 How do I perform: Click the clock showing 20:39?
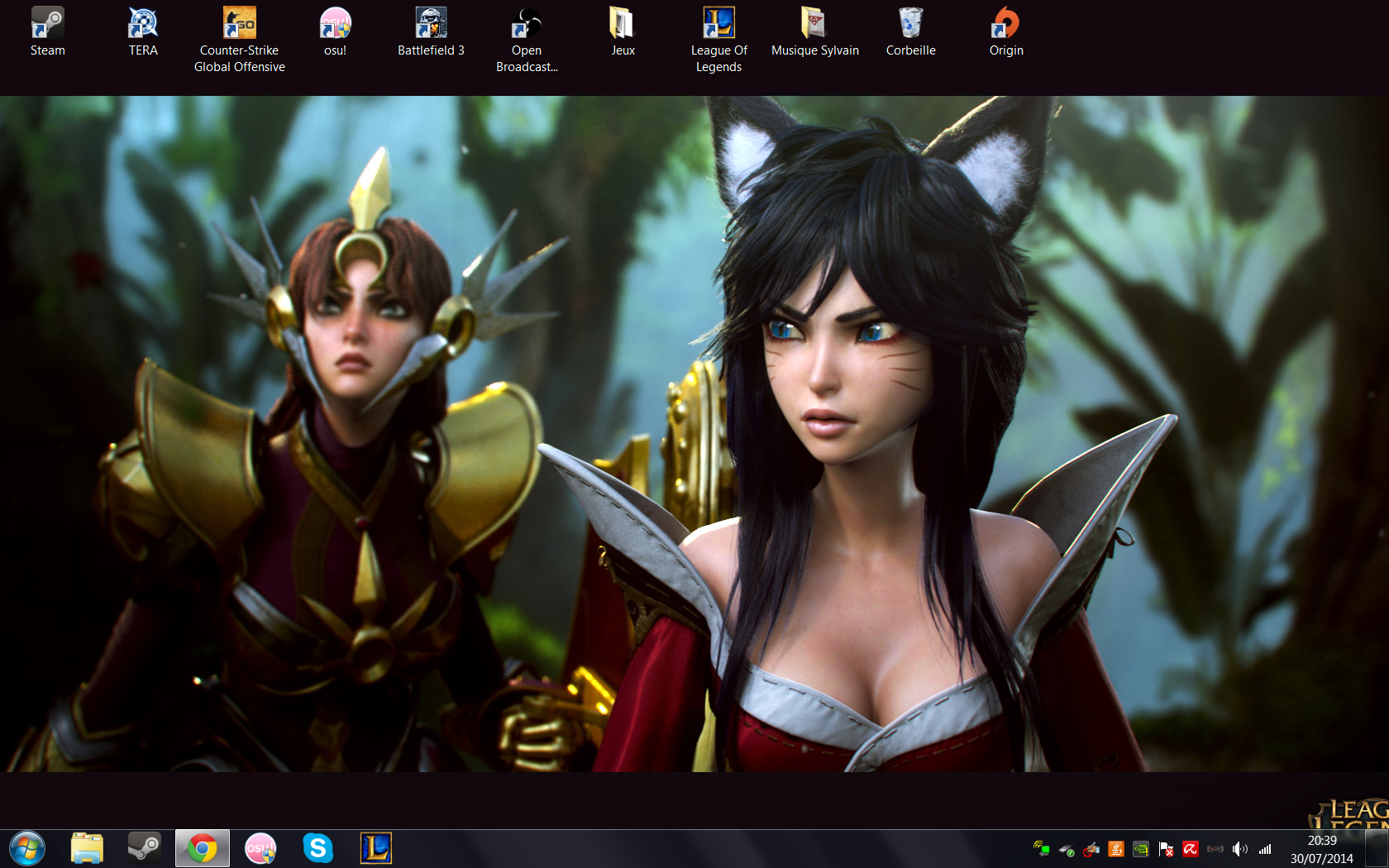point(1322,840)
